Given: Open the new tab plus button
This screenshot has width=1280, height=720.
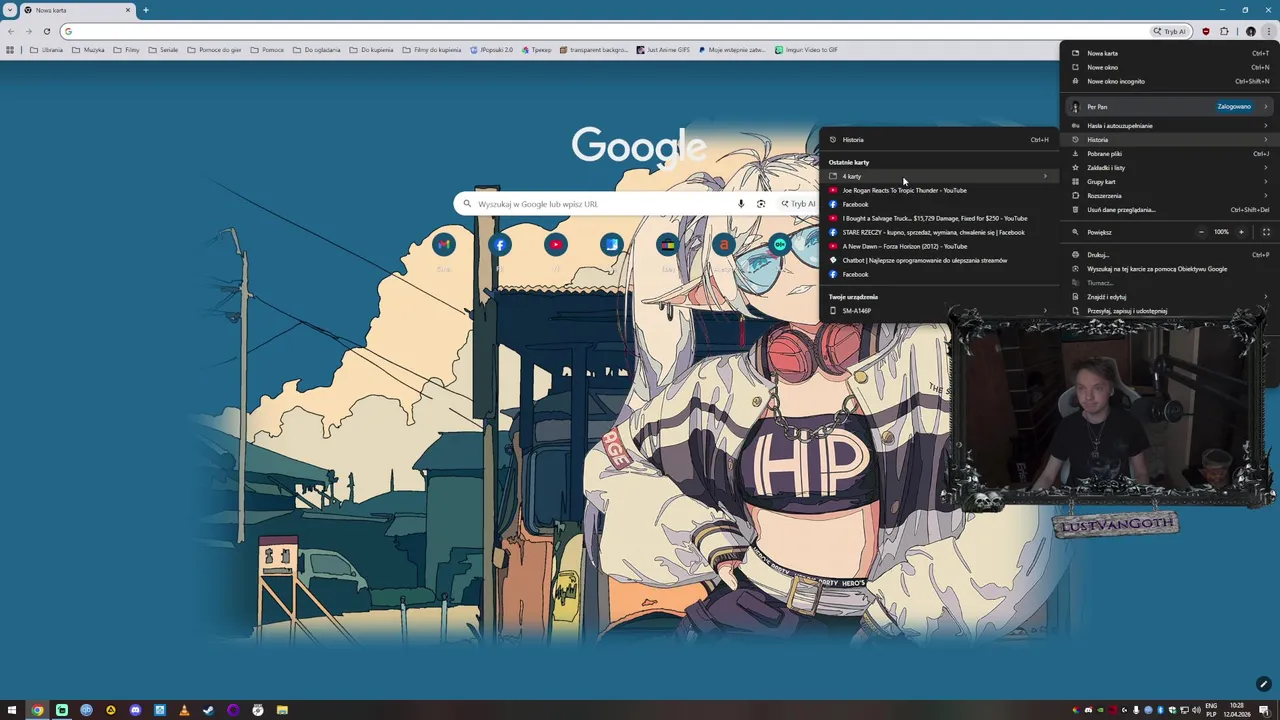Looking at the screenshot, I should (146, 10).
